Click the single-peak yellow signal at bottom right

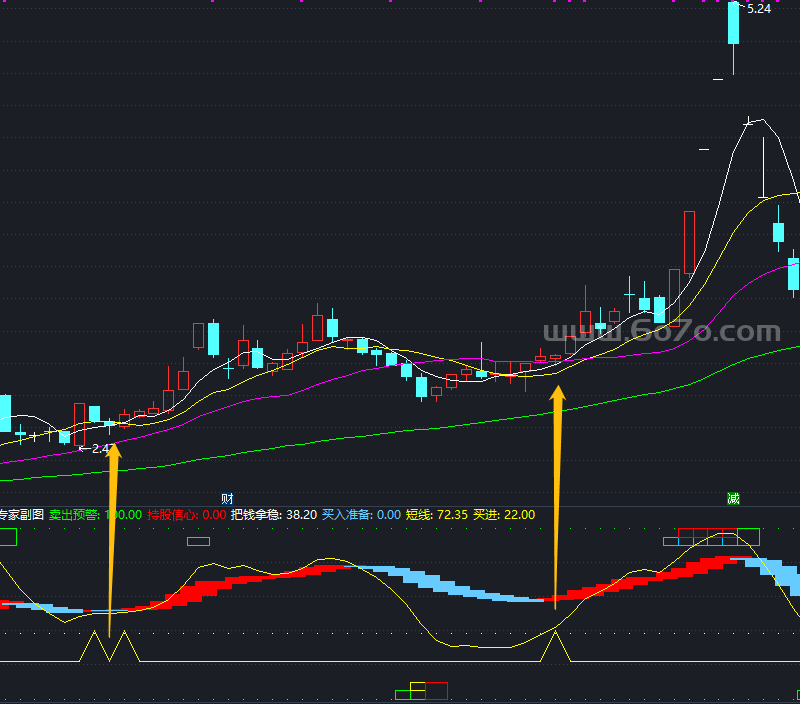point(557,648)
